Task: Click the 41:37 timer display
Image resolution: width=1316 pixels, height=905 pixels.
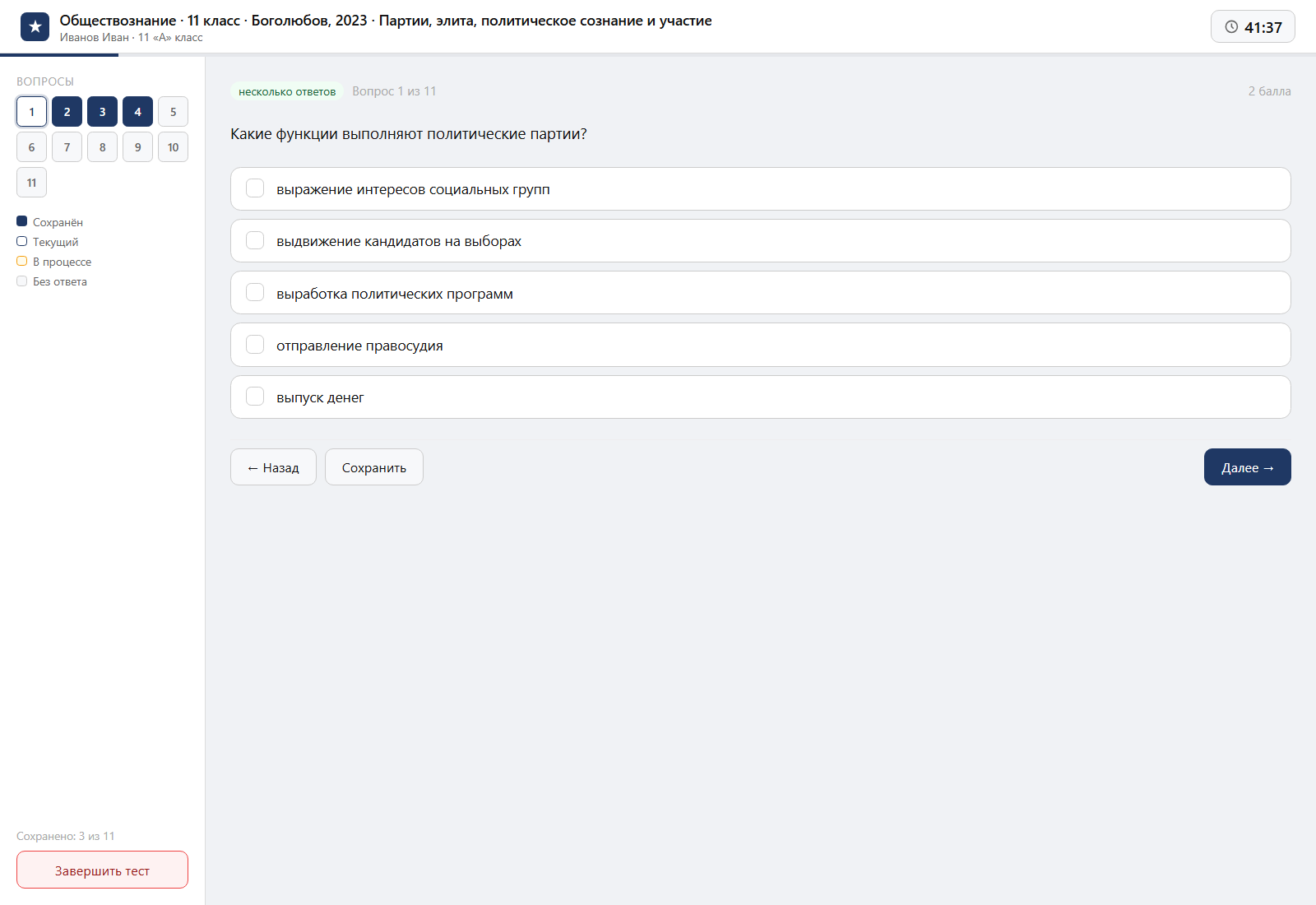Action: pyautogui.click(x=1253, y=27)
